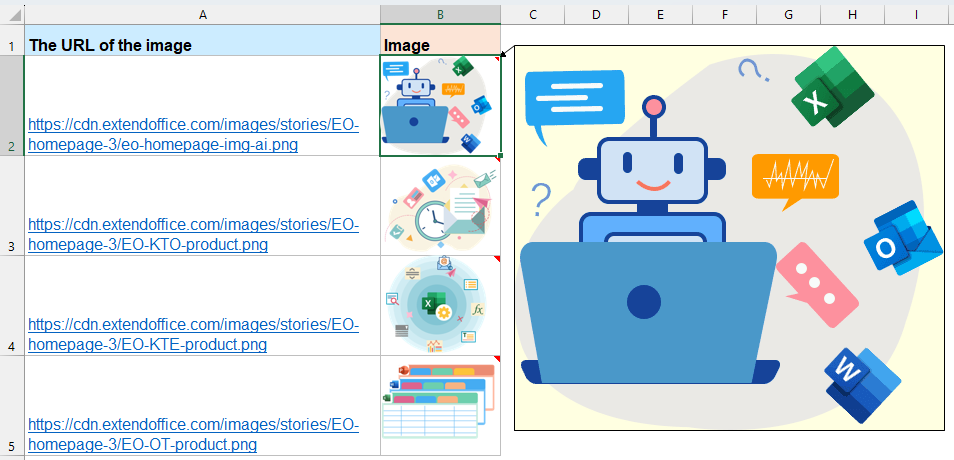Viewport: 954px width, 460px height.
Task: Open the EO-OT-product.png URL link
Action: (193, 435)
